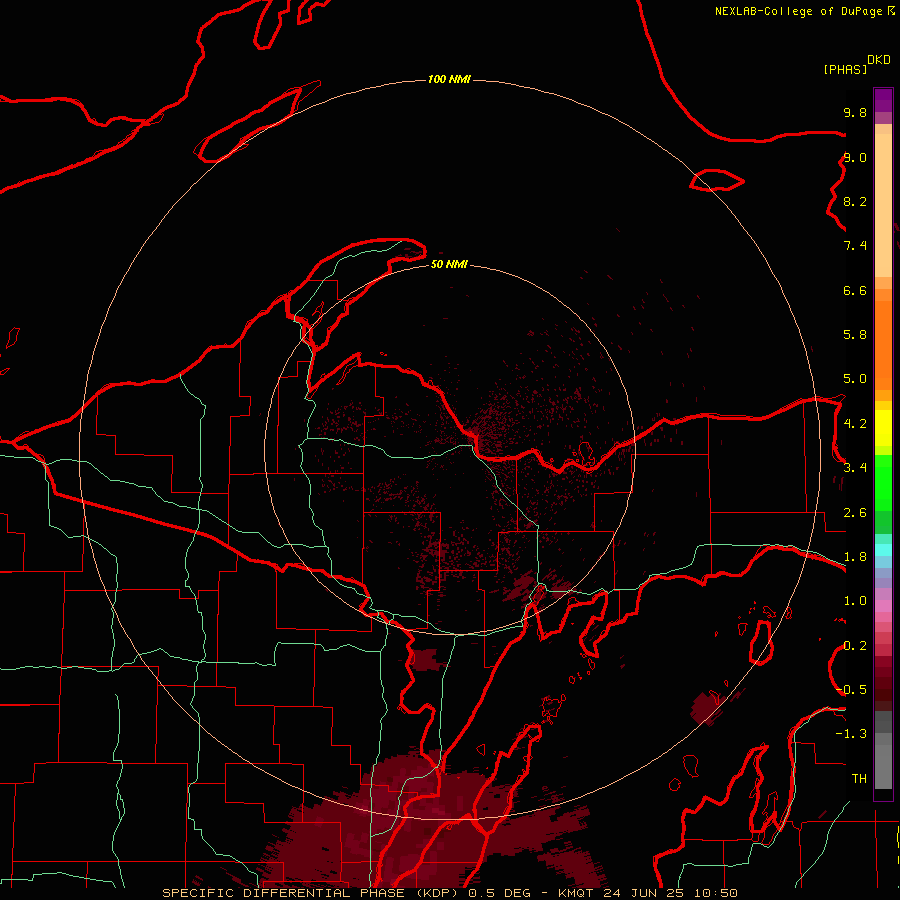
Task: Click the 24 JUN 25 date in caption
Action: (x=643, y=893)
